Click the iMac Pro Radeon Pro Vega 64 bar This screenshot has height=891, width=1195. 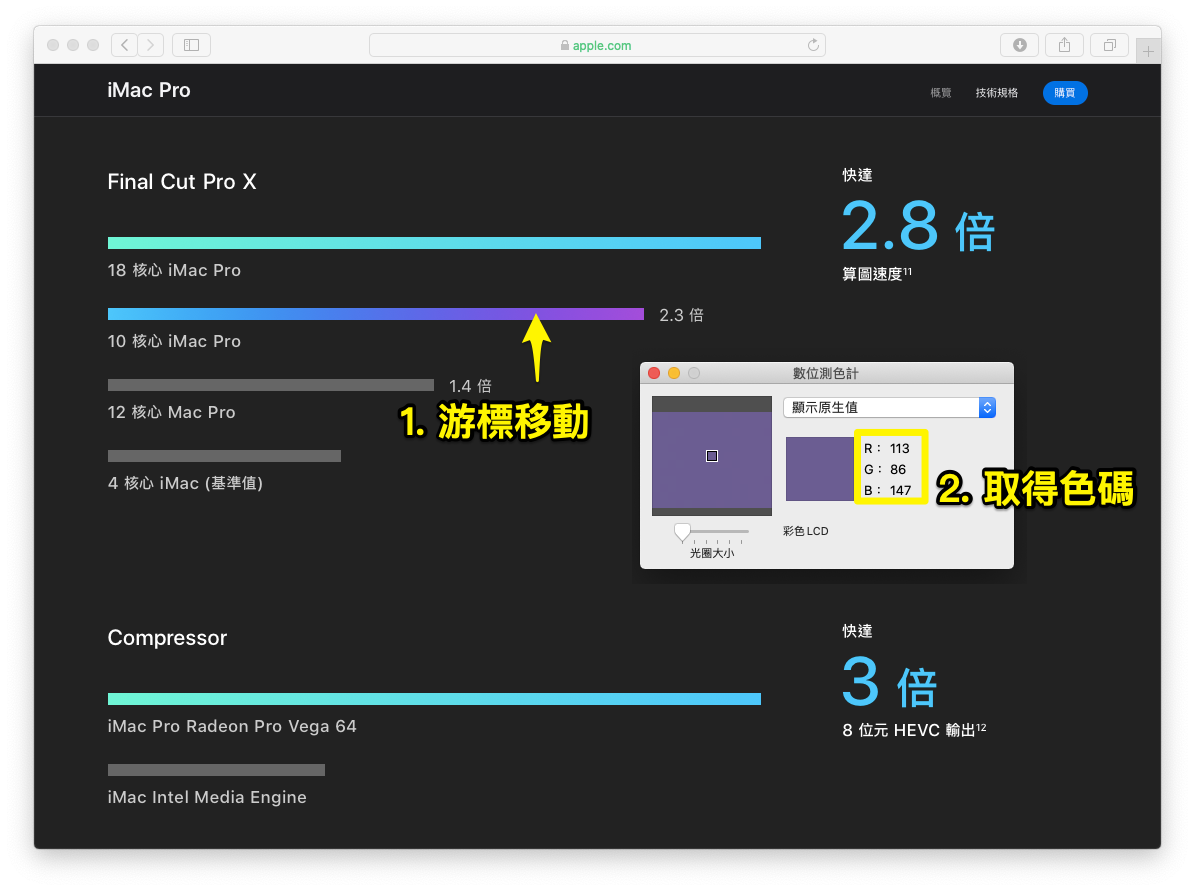pyautogui.click(x=434, y=699)
